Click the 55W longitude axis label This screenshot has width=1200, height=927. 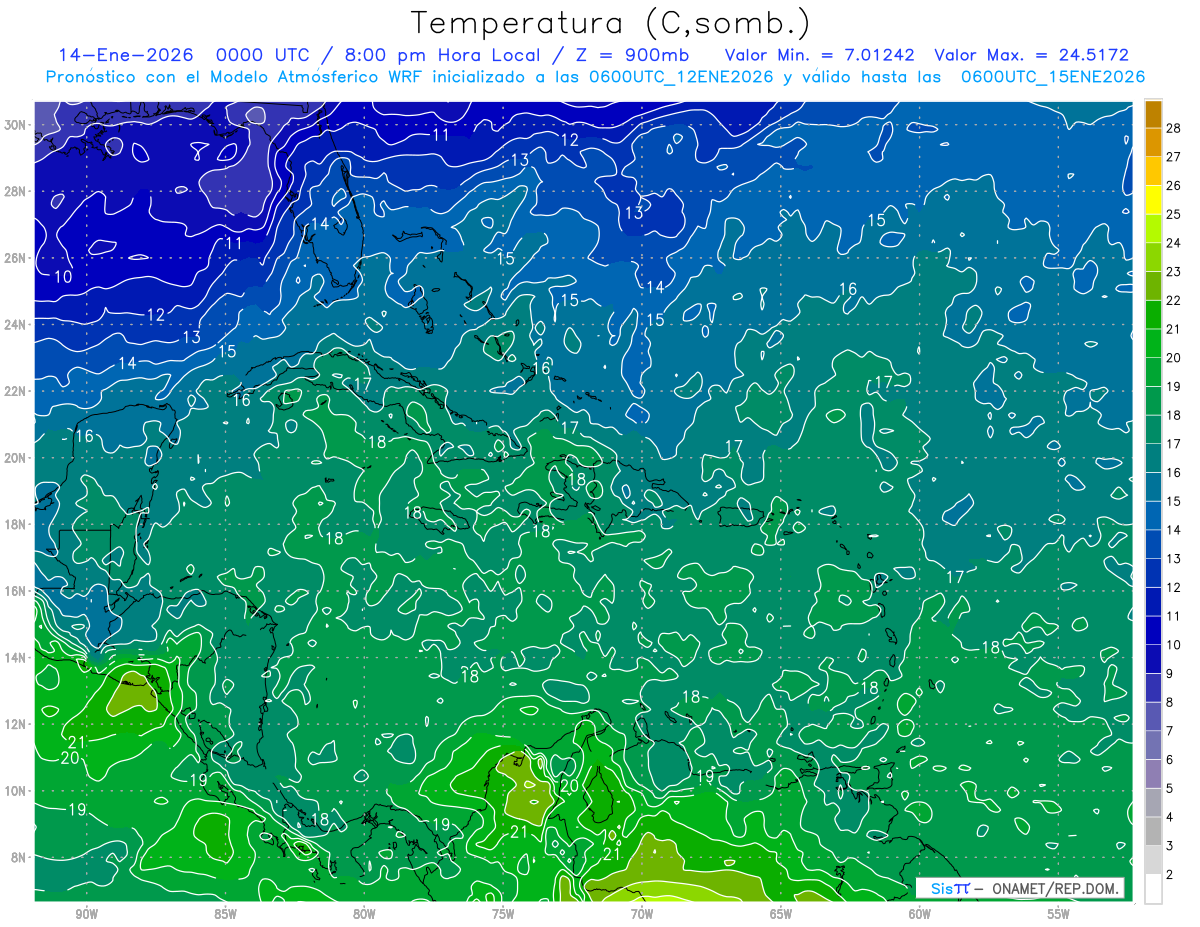pos(1059,914)
